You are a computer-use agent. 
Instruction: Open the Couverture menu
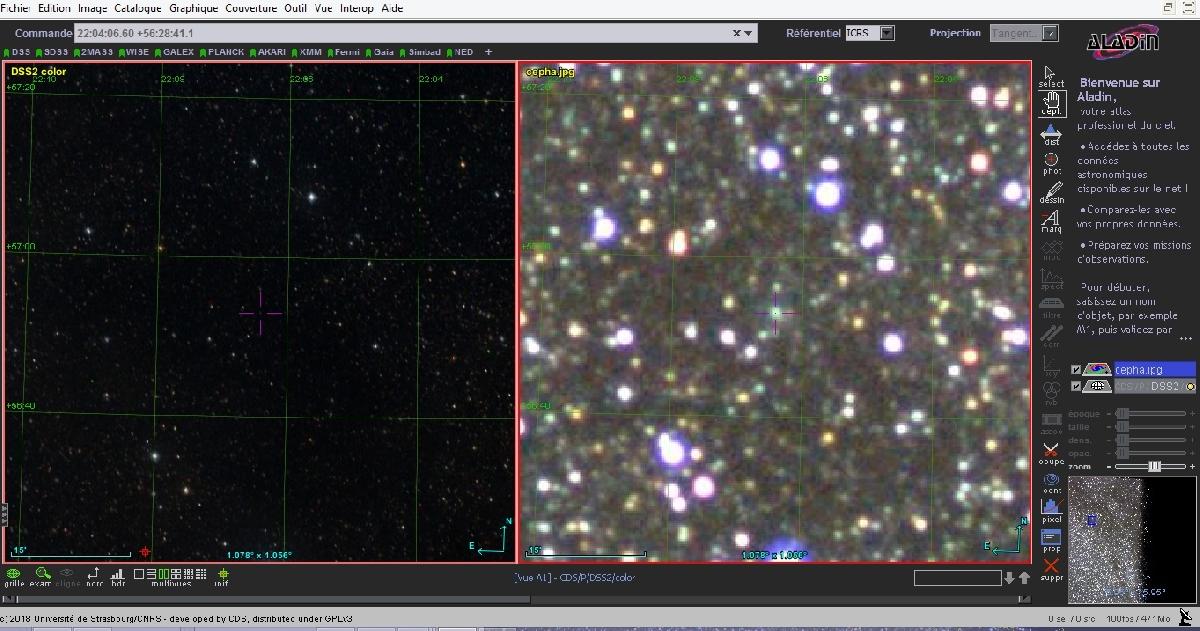(251, 8)
